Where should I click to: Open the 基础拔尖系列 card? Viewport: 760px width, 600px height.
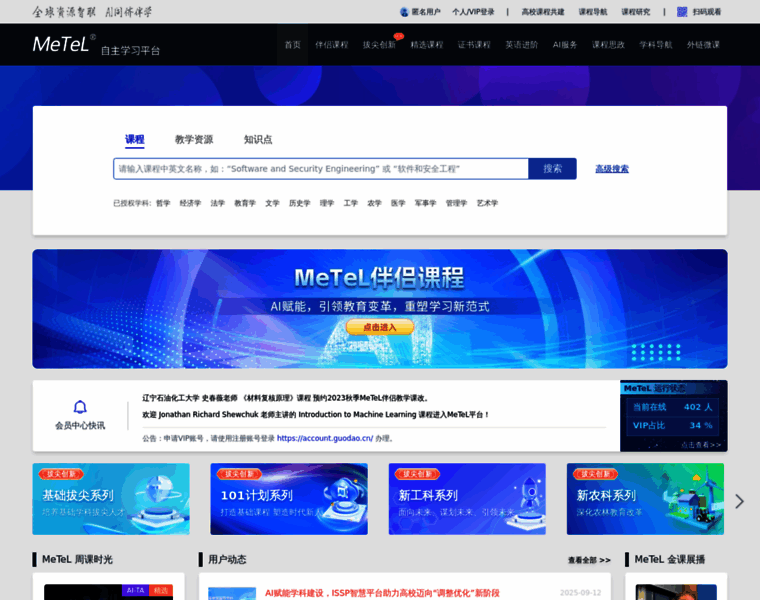pyautogui.click(x=110, y=498)
